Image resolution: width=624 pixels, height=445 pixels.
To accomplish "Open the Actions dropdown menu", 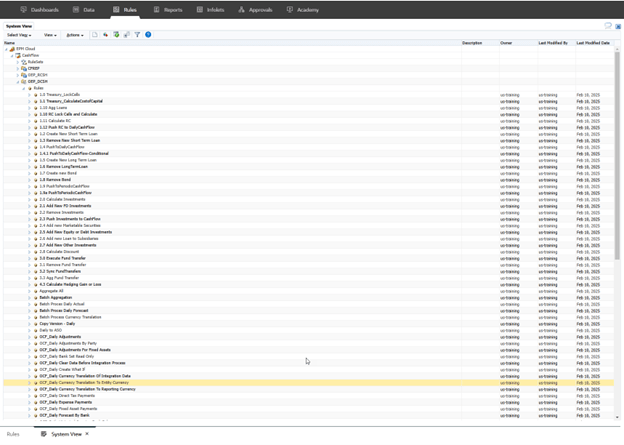I will [x=75, y=34].
